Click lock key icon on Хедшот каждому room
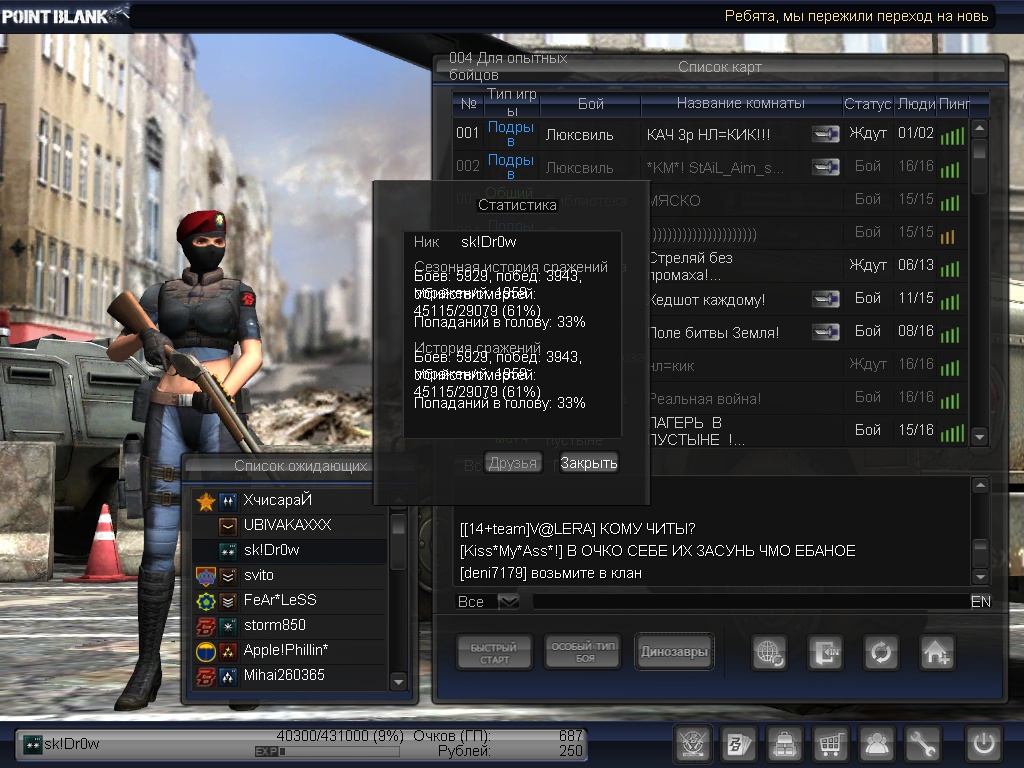 click(825, 299)
